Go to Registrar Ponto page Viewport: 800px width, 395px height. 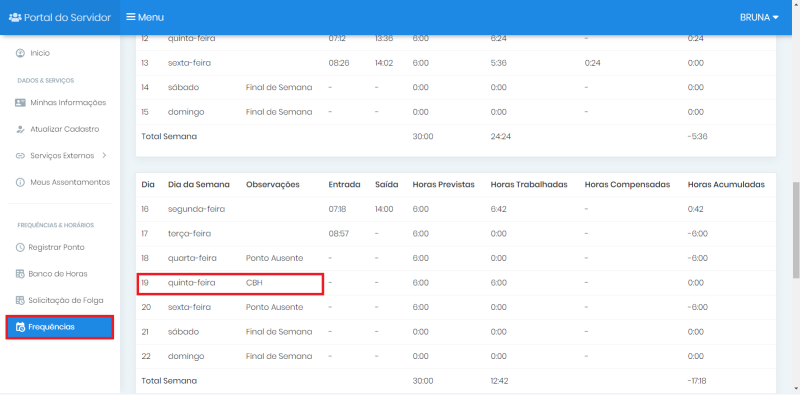56,248
